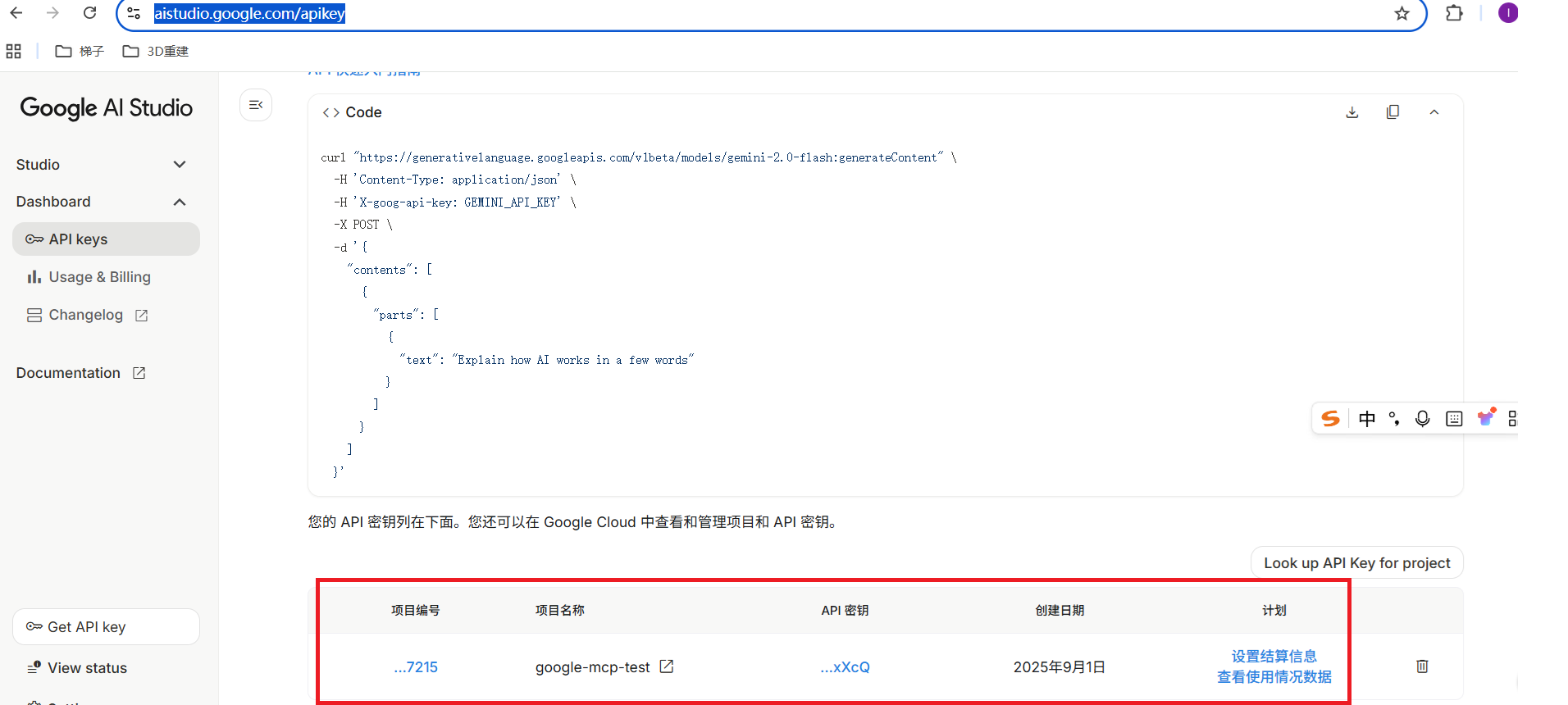Expand the Studio section

[102, 165]
